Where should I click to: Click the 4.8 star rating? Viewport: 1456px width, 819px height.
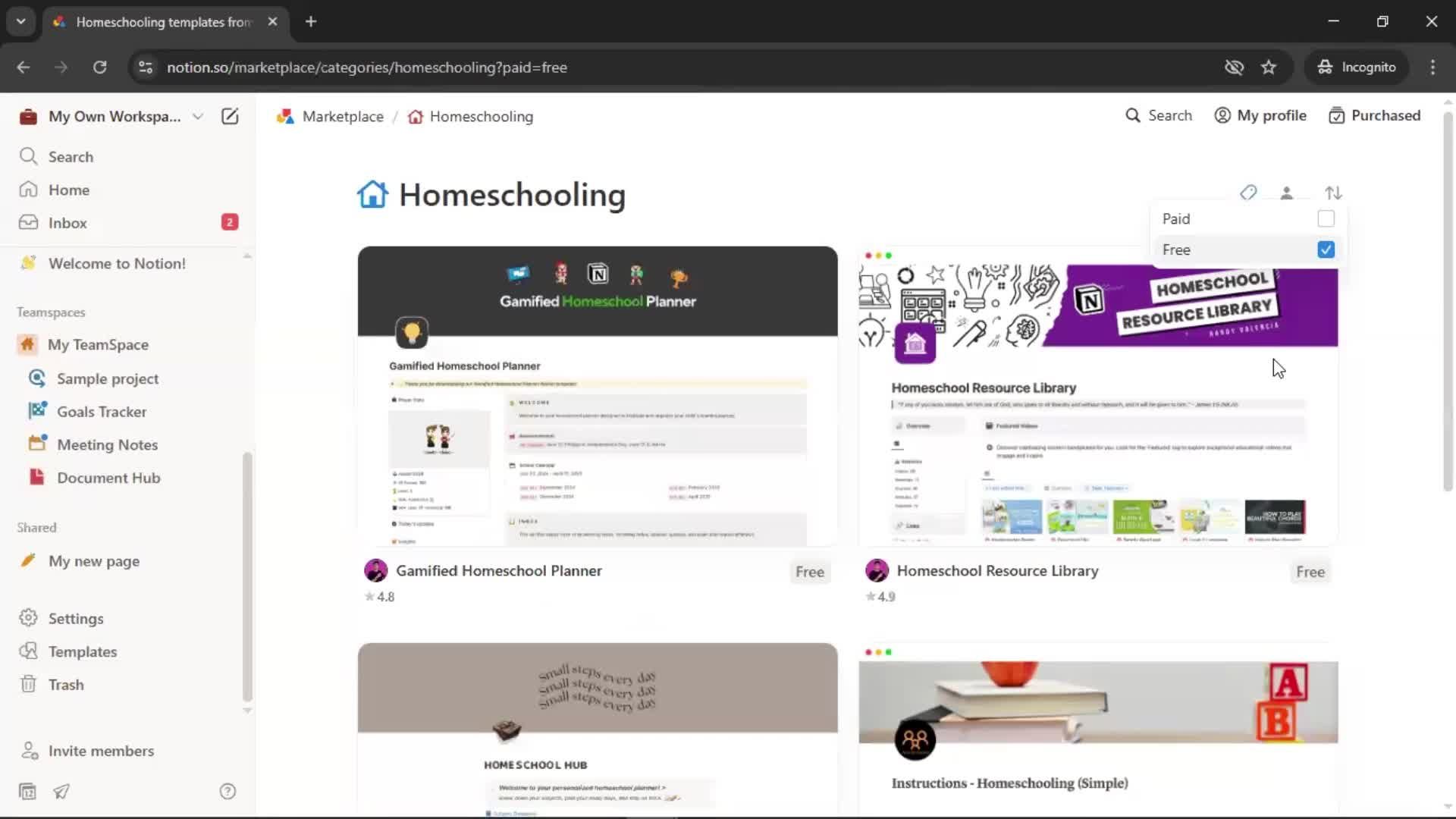380,597
